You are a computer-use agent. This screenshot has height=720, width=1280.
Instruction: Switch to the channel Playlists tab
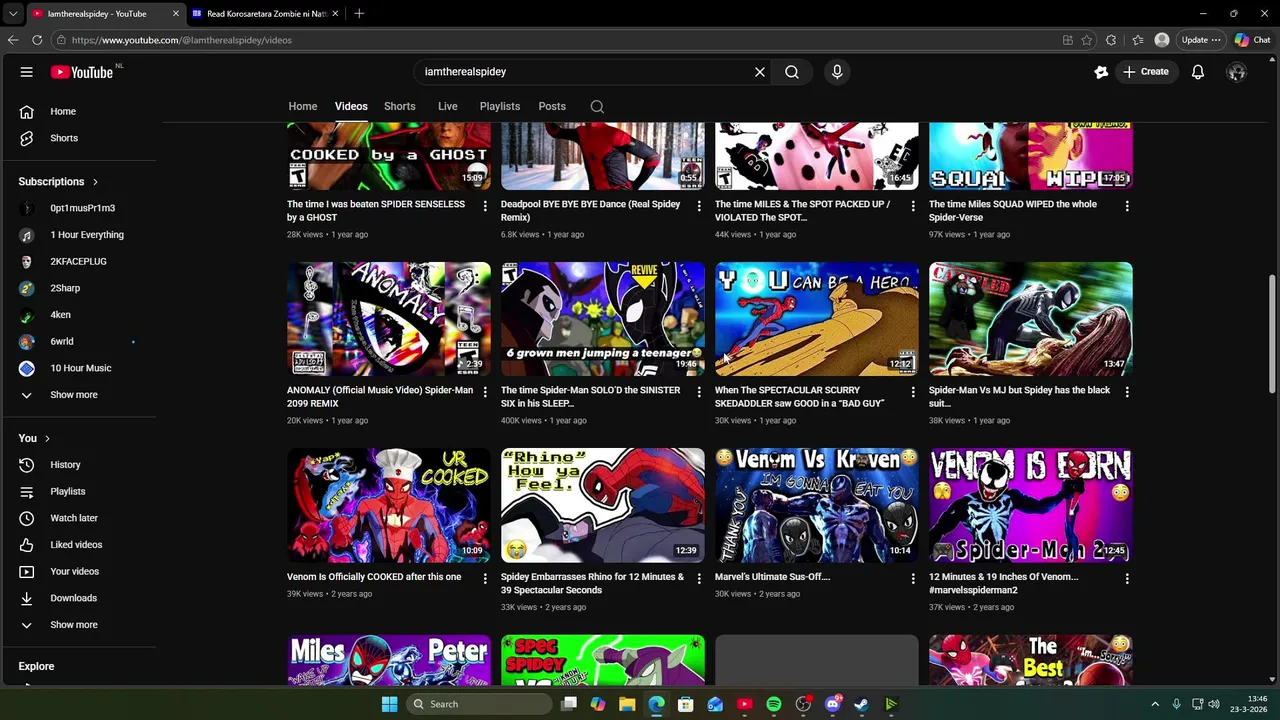[500, 106]
